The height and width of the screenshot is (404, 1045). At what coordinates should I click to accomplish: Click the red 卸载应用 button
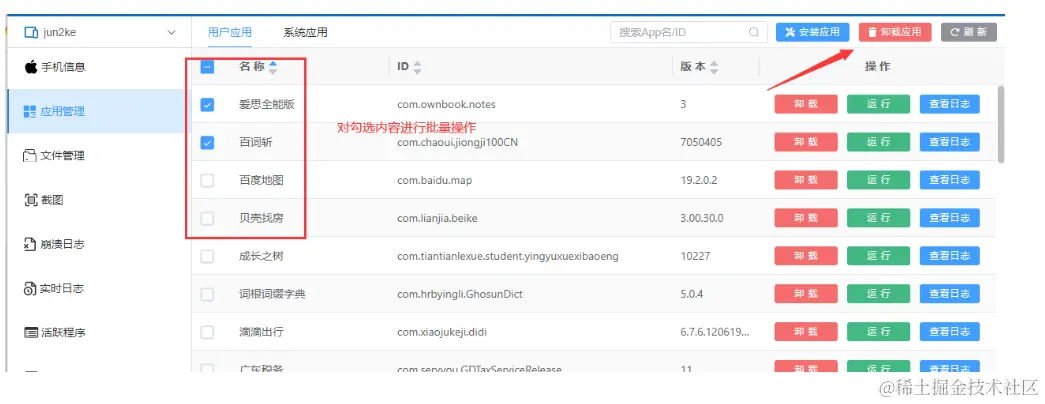(x=894, y=32)
